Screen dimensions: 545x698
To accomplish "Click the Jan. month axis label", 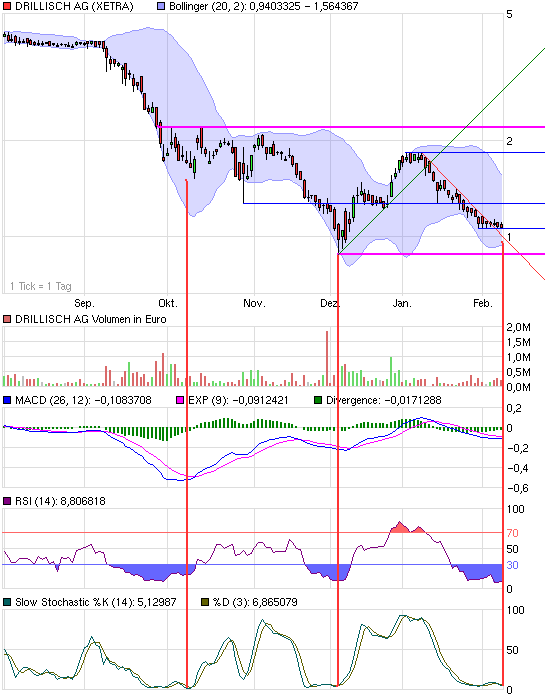I will point(402,304).
